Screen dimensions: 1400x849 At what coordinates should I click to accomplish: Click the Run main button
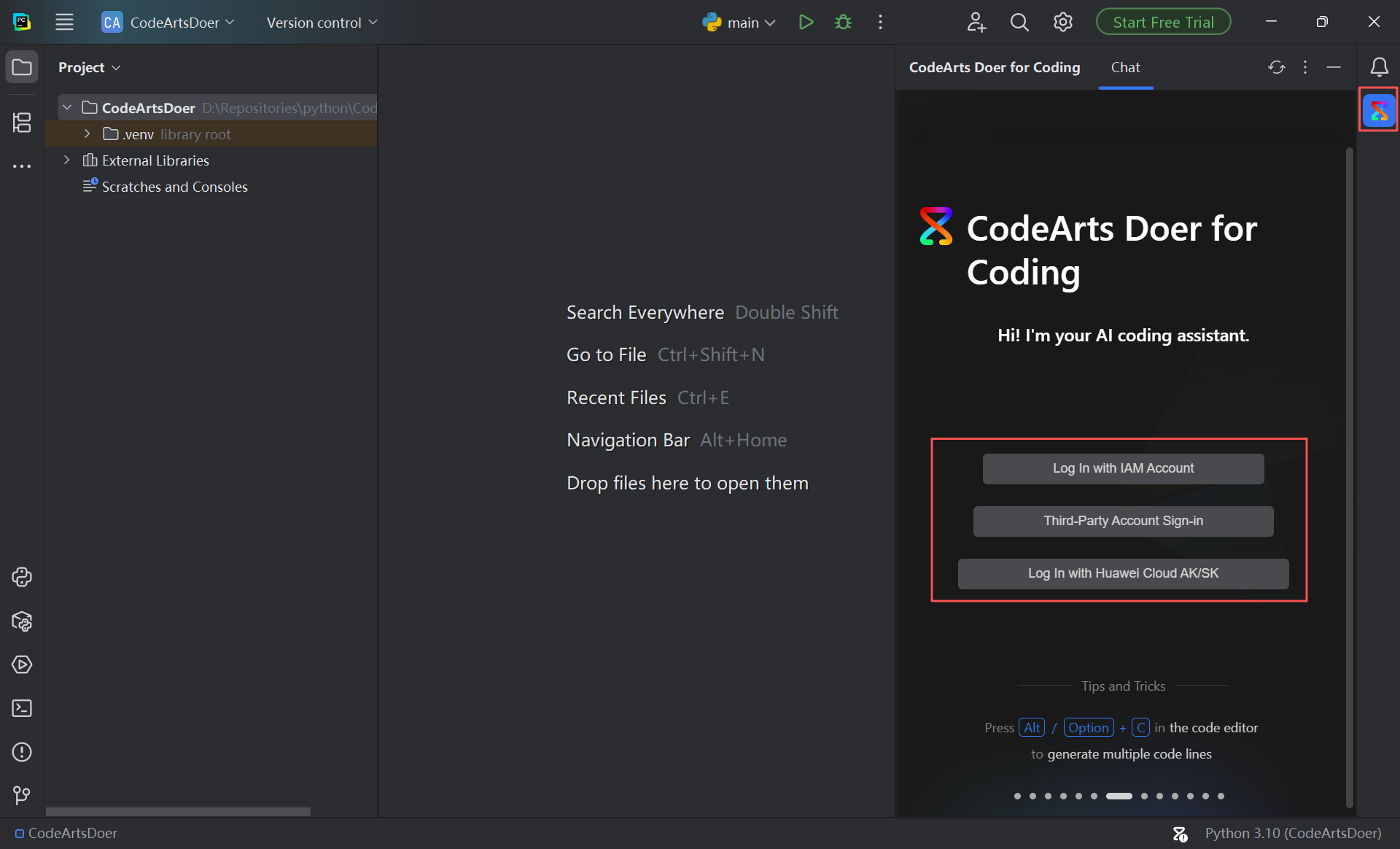806,23
